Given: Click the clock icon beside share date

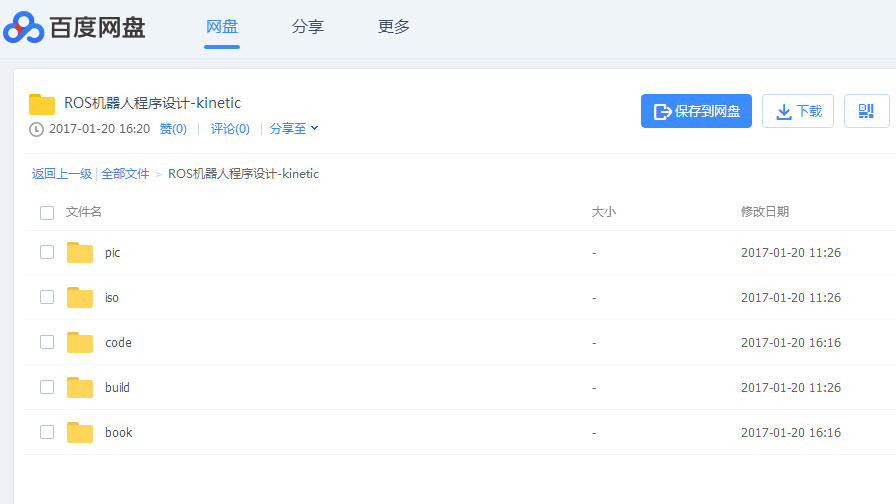Looking at the screenshot, I should [36, 129].
